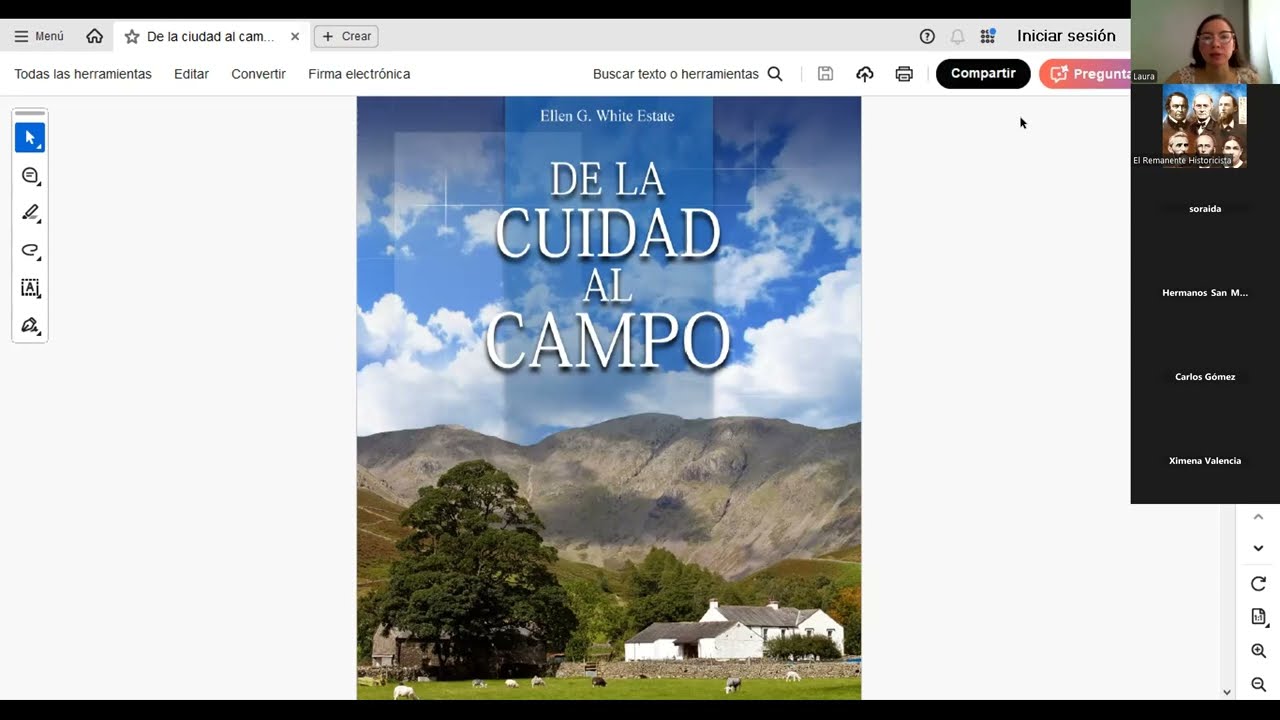Select participant Ximena Valencia
This screenshot has width=1280, height=720.
pyautogui.click(x=1205, y=461)
